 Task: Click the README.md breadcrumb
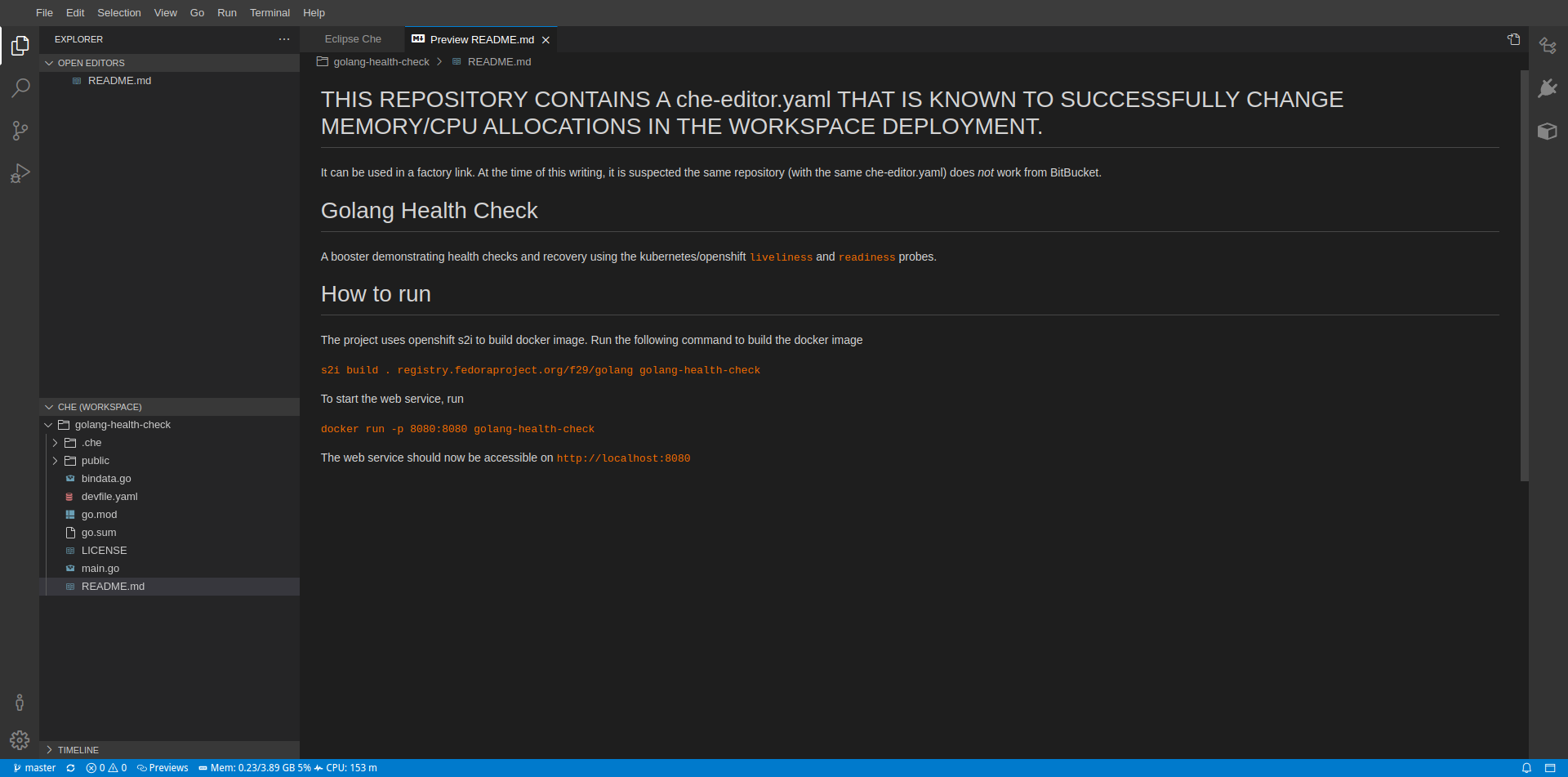[492, 62]
